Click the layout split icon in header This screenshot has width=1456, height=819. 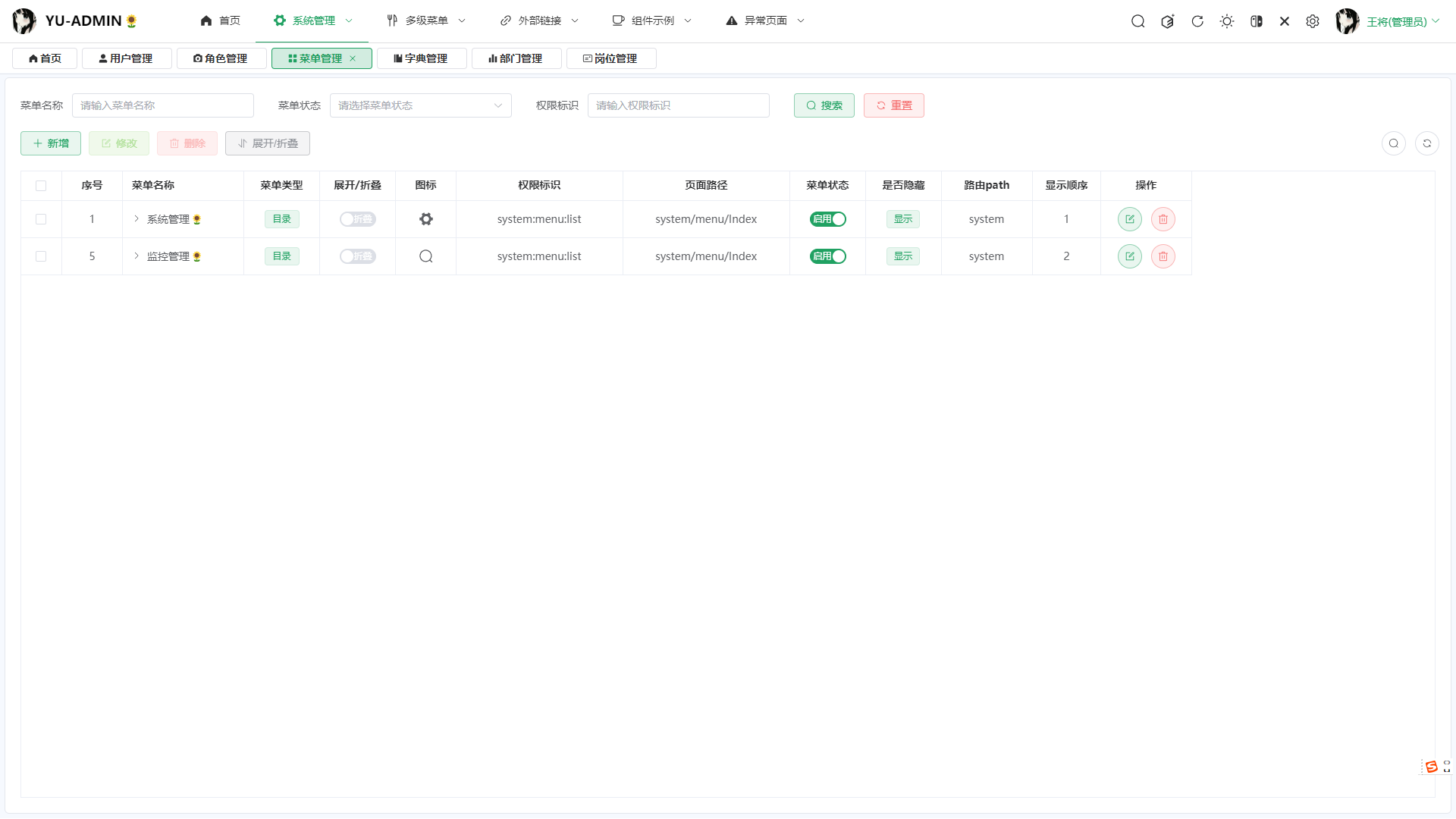pos(1256,20)
